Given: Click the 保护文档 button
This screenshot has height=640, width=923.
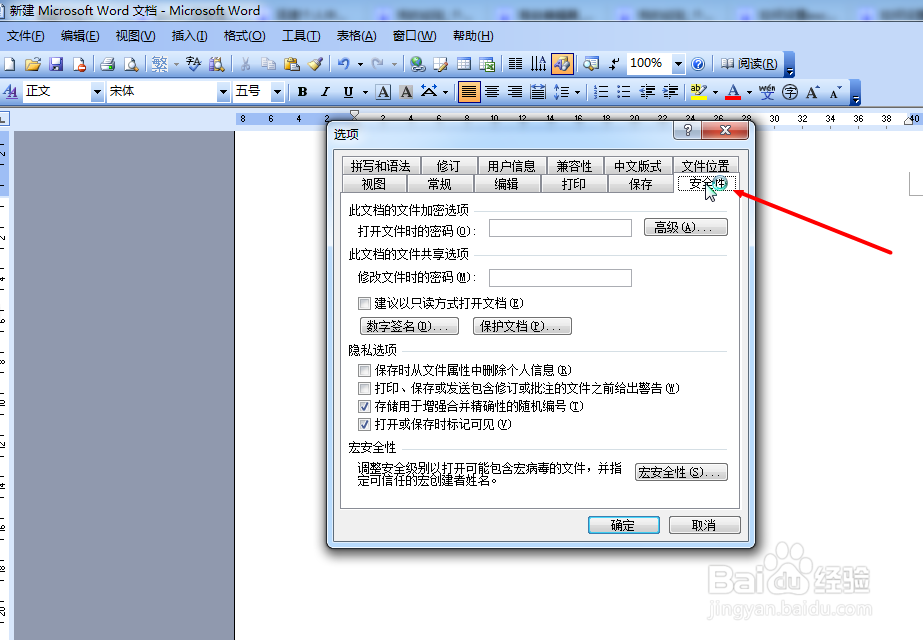Looking at the screenshot, I should pos(522,326).
